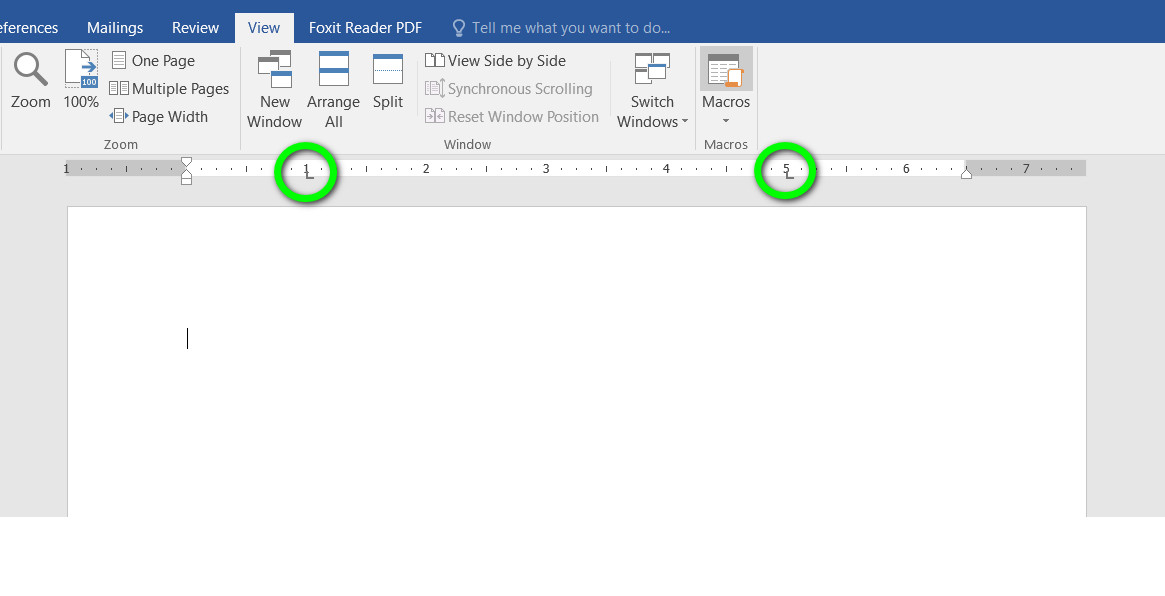The image size is (1165, 596).
Task: Switch to the Review tab
Action: point(195,27)
